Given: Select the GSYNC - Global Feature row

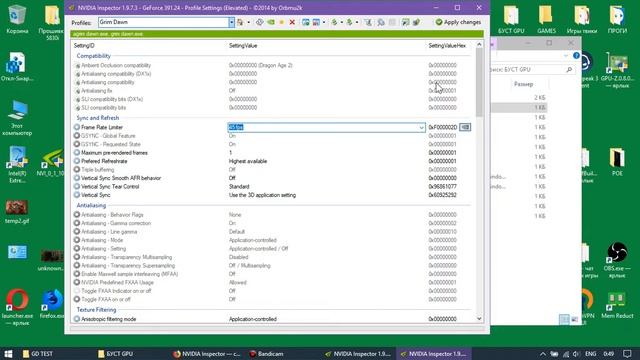Looking at the screenshot, I should point(271,136).
